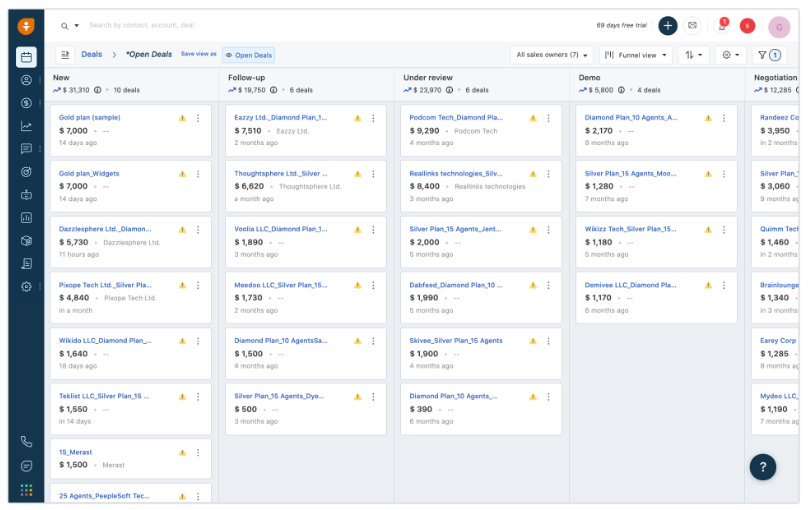Click the orange Freshsales logo
The image size is (810, 510).
(26, 26)
